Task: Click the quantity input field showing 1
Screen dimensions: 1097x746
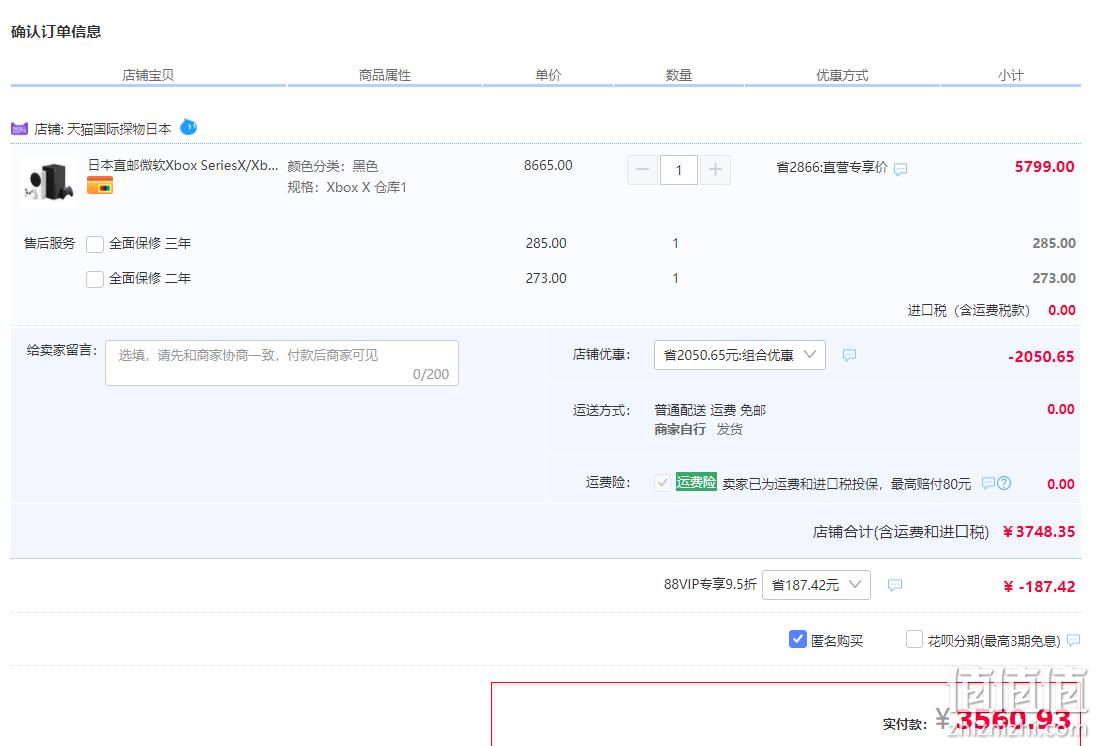Action: [679, 170]
